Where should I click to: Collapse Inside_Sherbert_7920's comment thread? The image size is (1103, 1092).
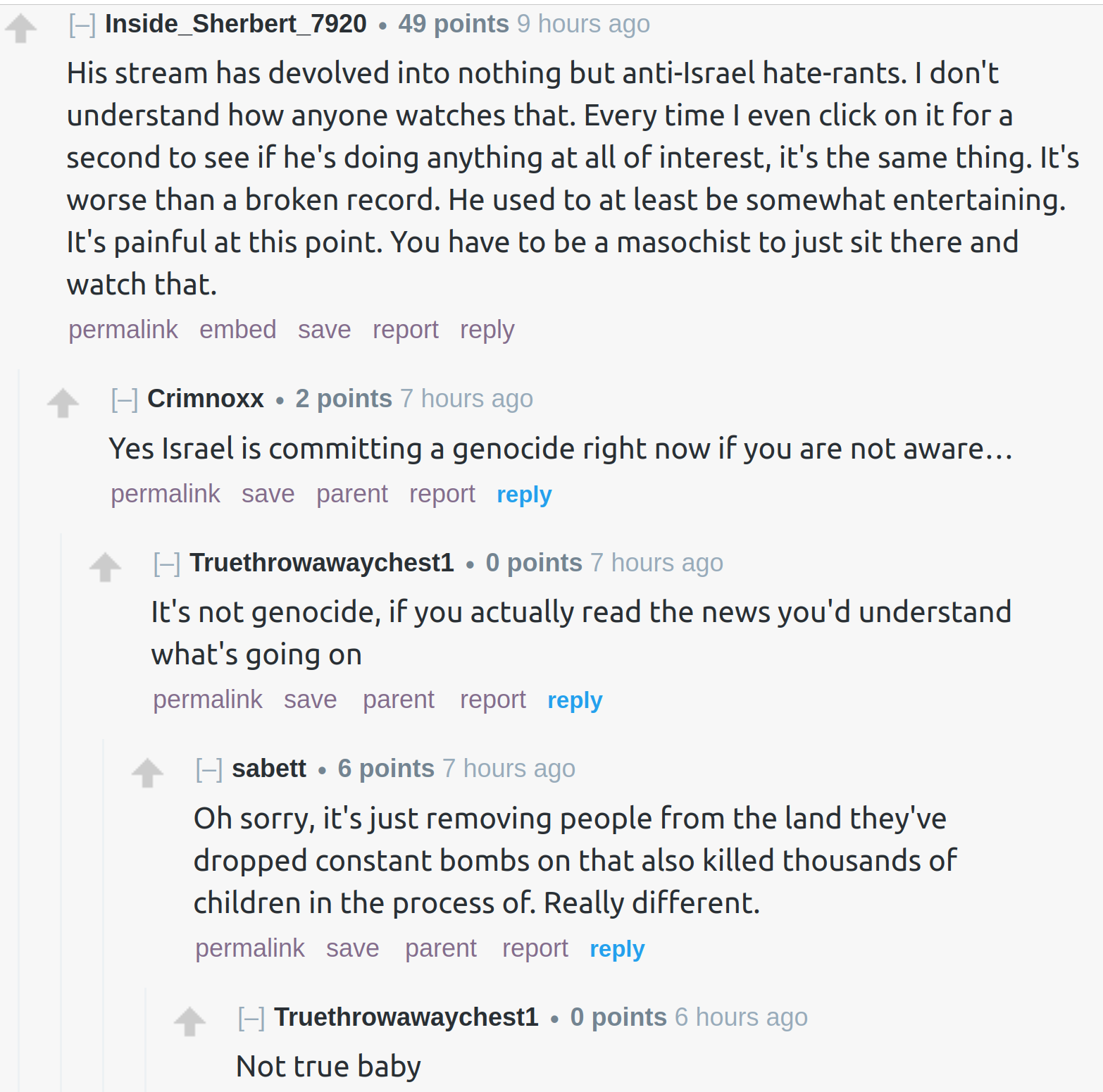point(82,25)
